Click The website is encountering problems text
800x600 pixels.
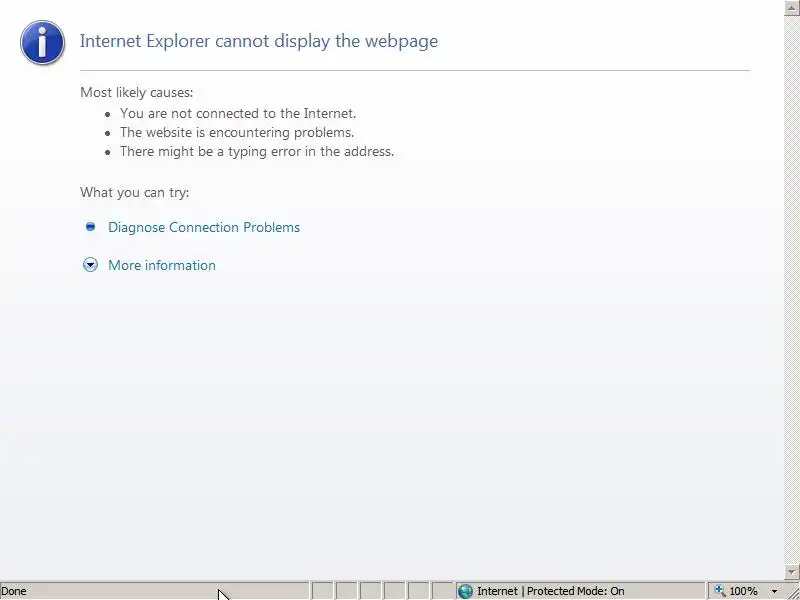tap(237, 133)
